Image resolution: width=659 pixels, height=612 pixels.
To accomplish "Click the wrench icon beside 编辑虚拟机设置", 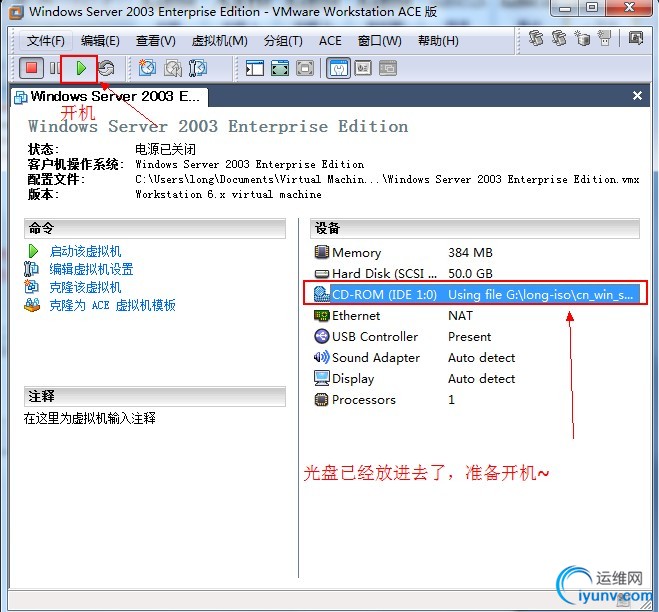I will [x=32, y=269].
